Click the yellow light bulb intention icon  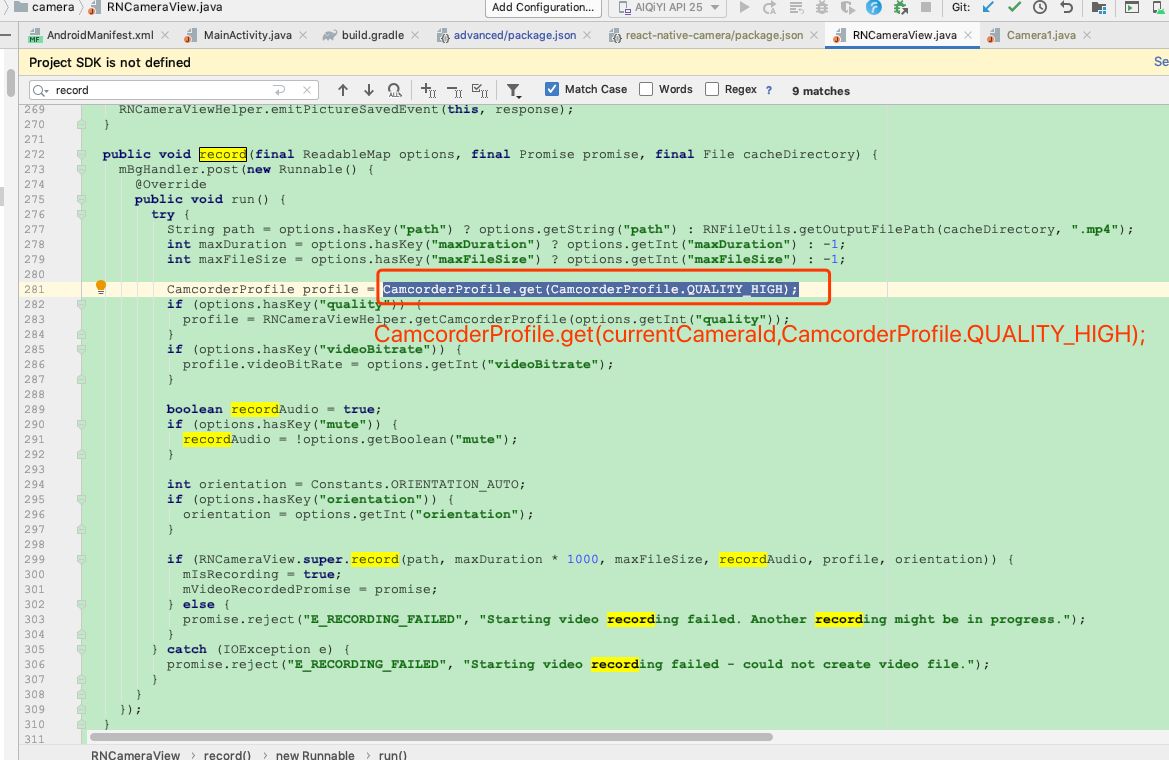100,286
